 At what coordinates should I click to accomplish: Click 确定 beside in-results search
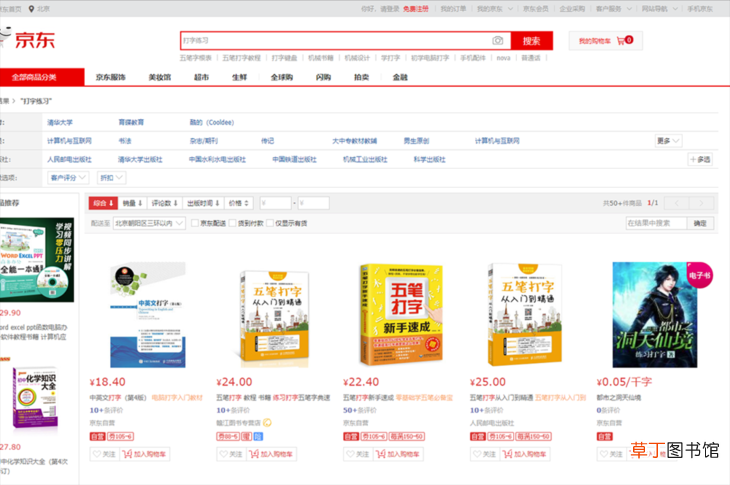pyautogui.click(x=700, y=223)
